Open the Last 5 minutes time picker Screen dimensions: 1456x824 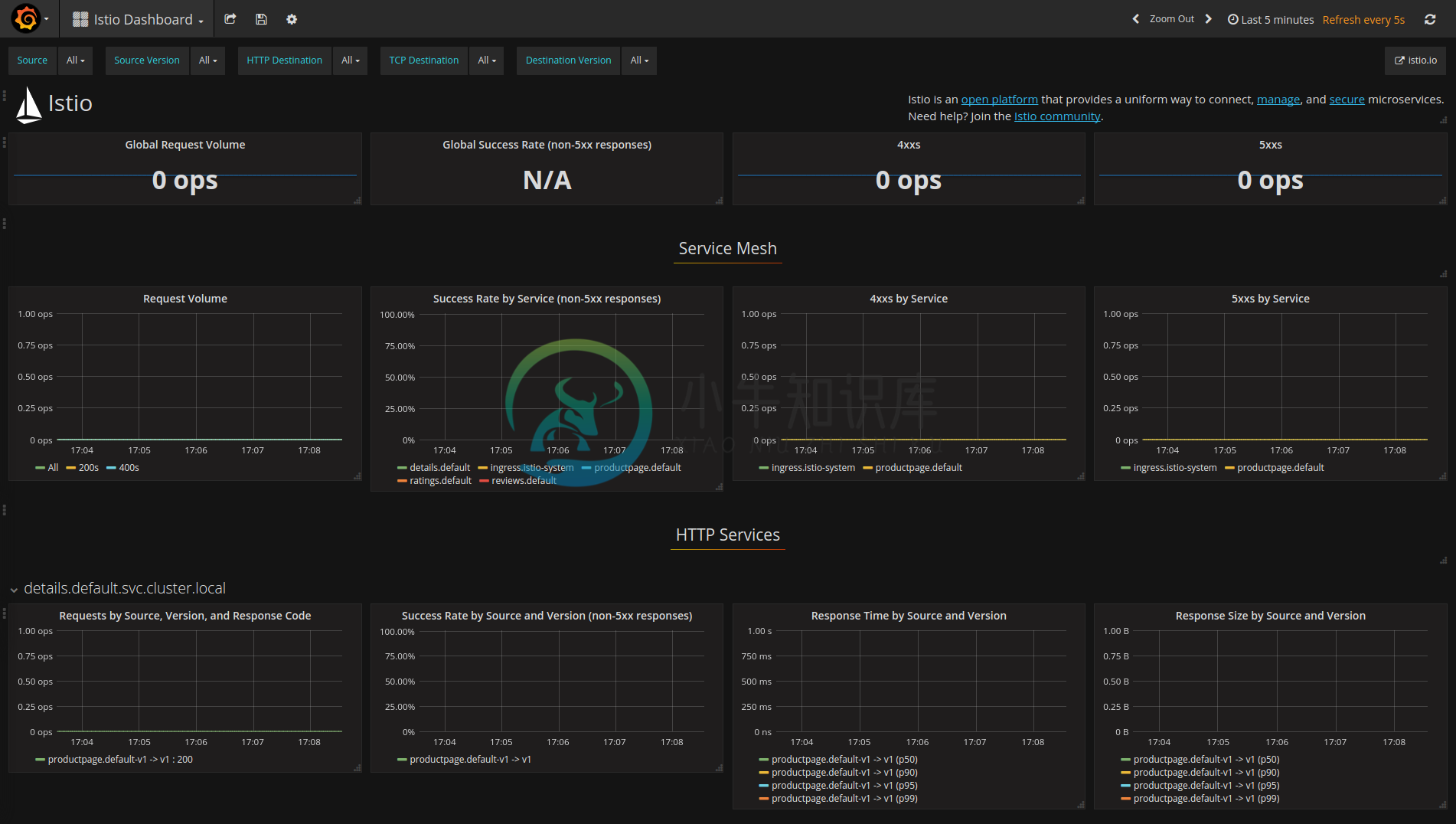click(1270, 20)
